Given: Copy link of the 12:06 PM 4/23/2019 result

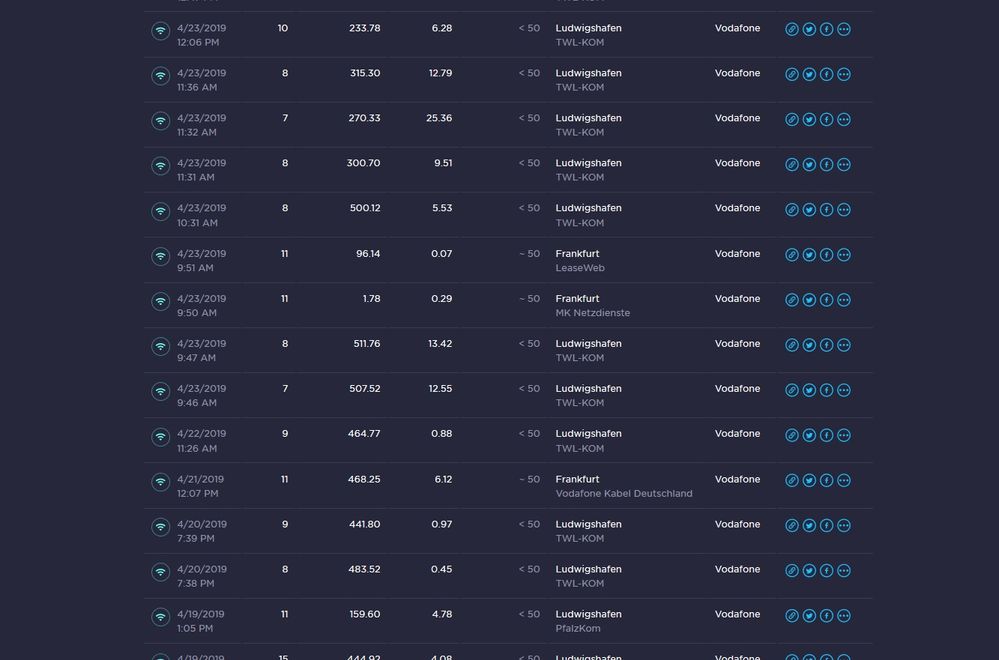Looking at the screenshot, I should click(x=792, y=30).
